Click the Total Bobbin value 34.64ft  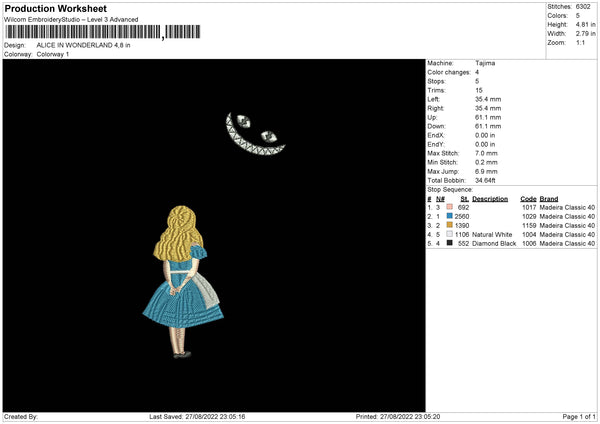tap(486, 180)
